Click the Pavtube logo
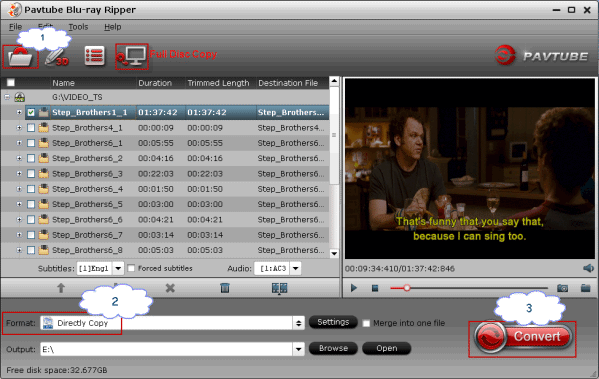Screen dimensions: 599x379 tap(541, 56)
